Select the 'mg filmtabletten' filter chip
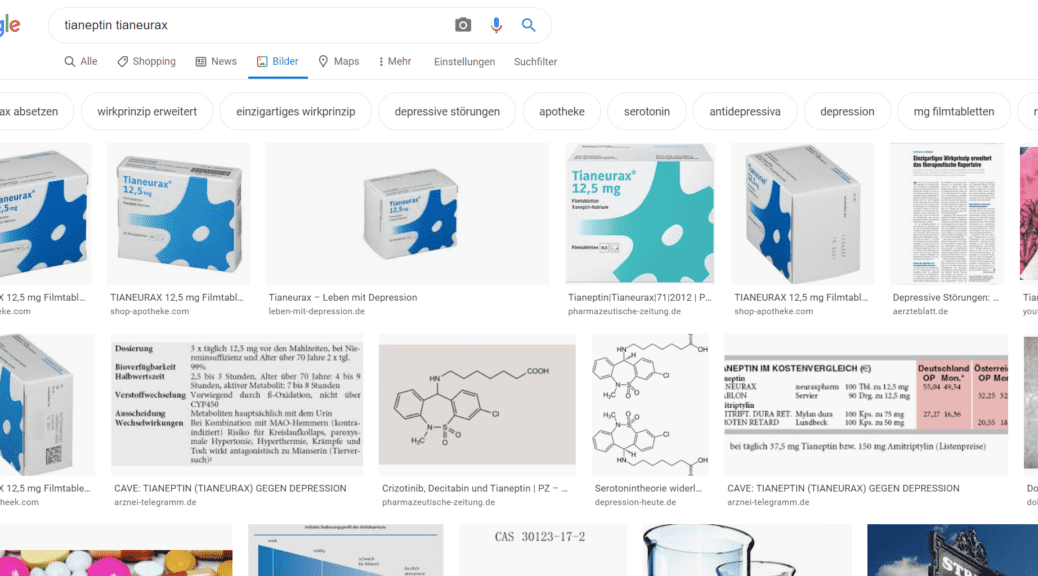The width and height of the screenshot is (1038, 576). 954,111
